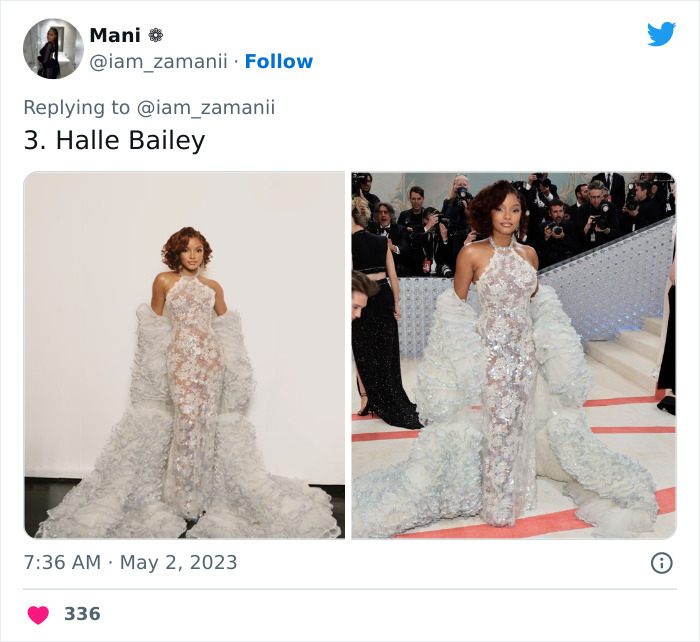Open the display name Mani
Viewport: 700px width, 642px height.
click(115, 35)
